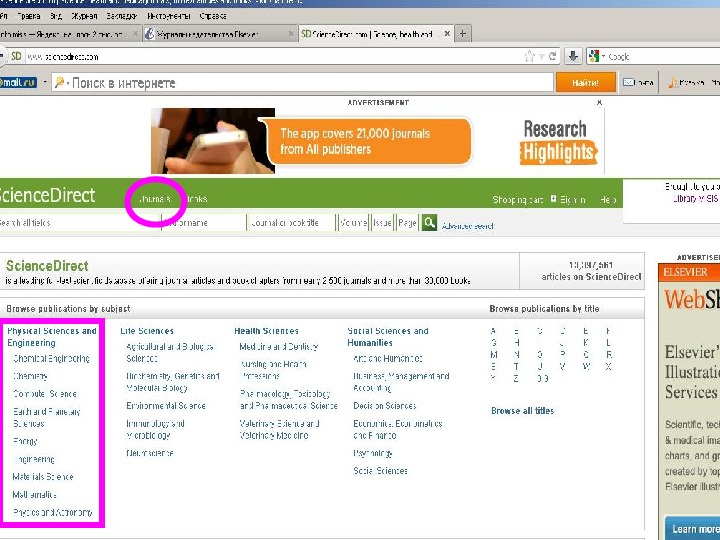This screenshot has height=540, width=720.
Task: Open the Журнал menu
Action: 84,16
